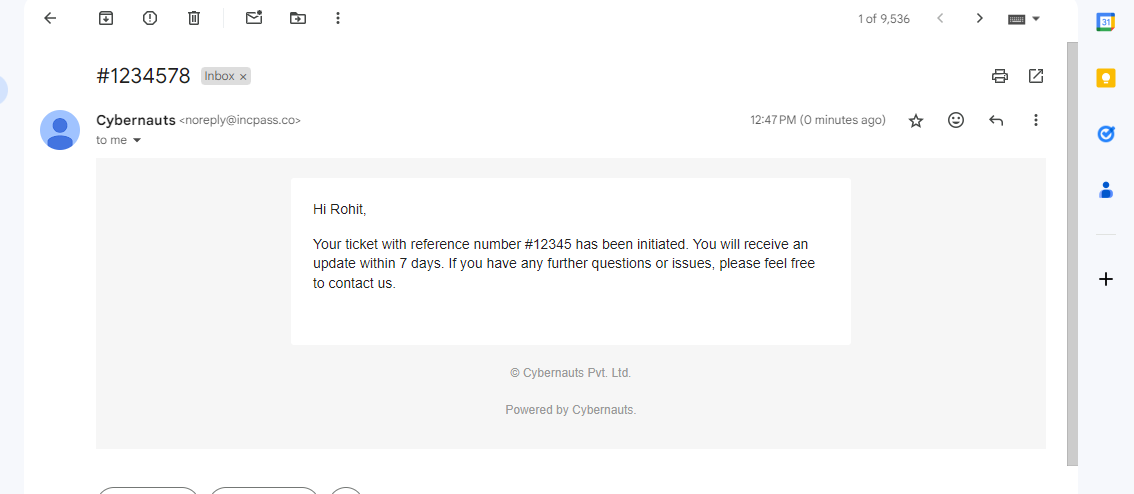The image size is (1134, 494).
Task: Click the vertical scrollbar of the email
Action: pos(1072,250)
